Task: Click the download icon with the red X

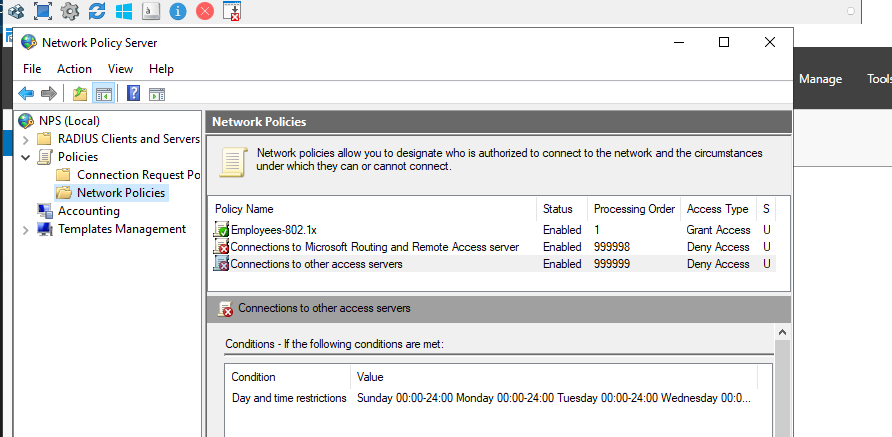Action: [x=232, y=11]
